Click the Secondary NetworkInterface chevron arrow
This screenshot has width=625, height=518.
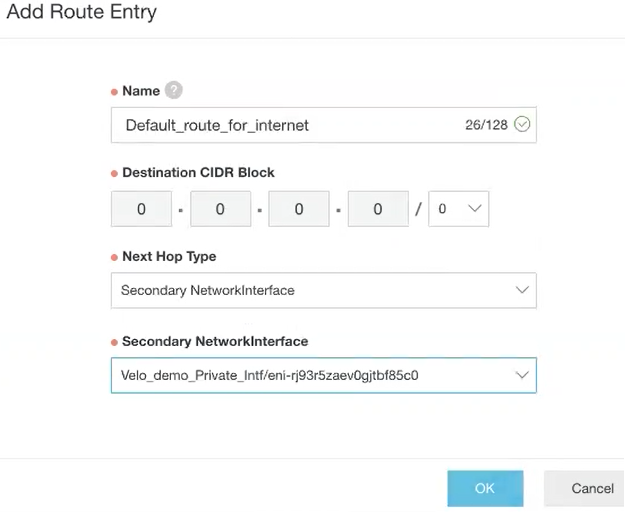pos(521,375)
